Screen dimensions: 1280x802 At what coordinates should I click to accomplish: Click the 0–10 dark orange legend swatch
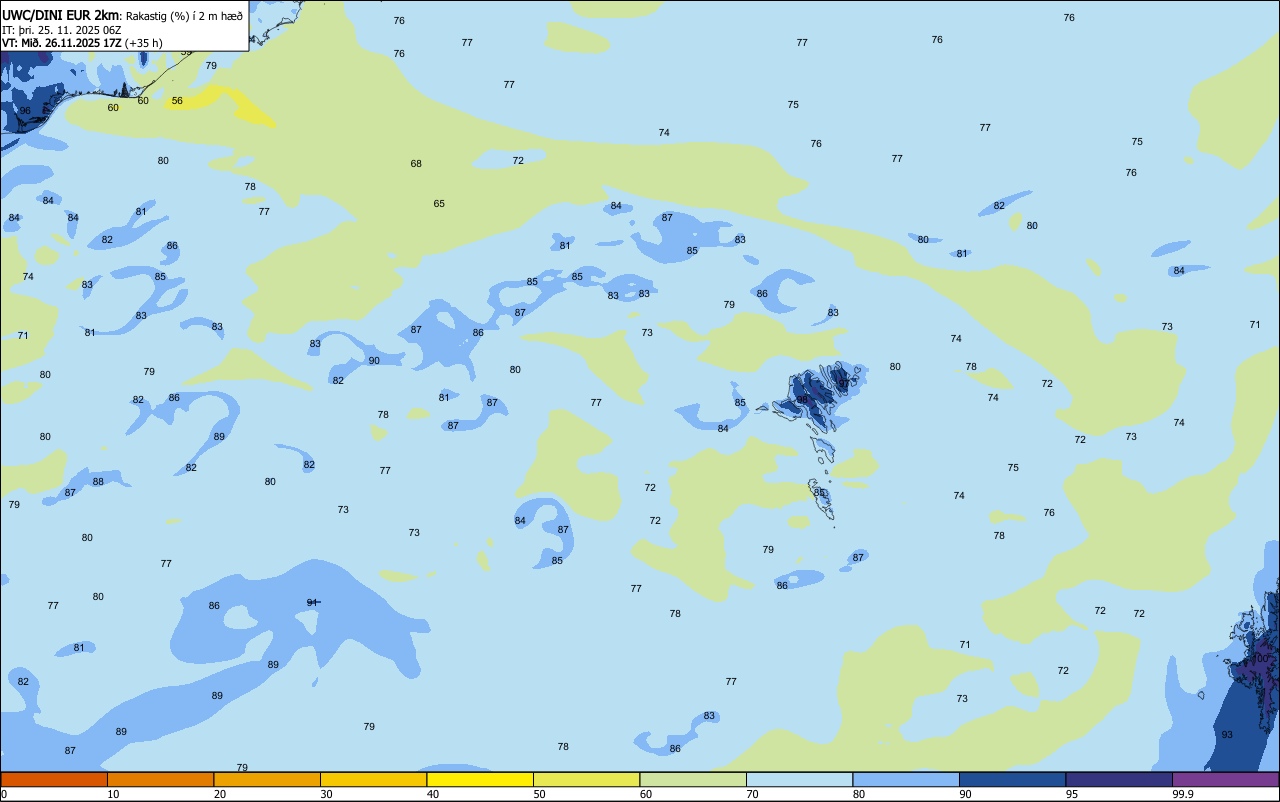click(x=54, y=779)
